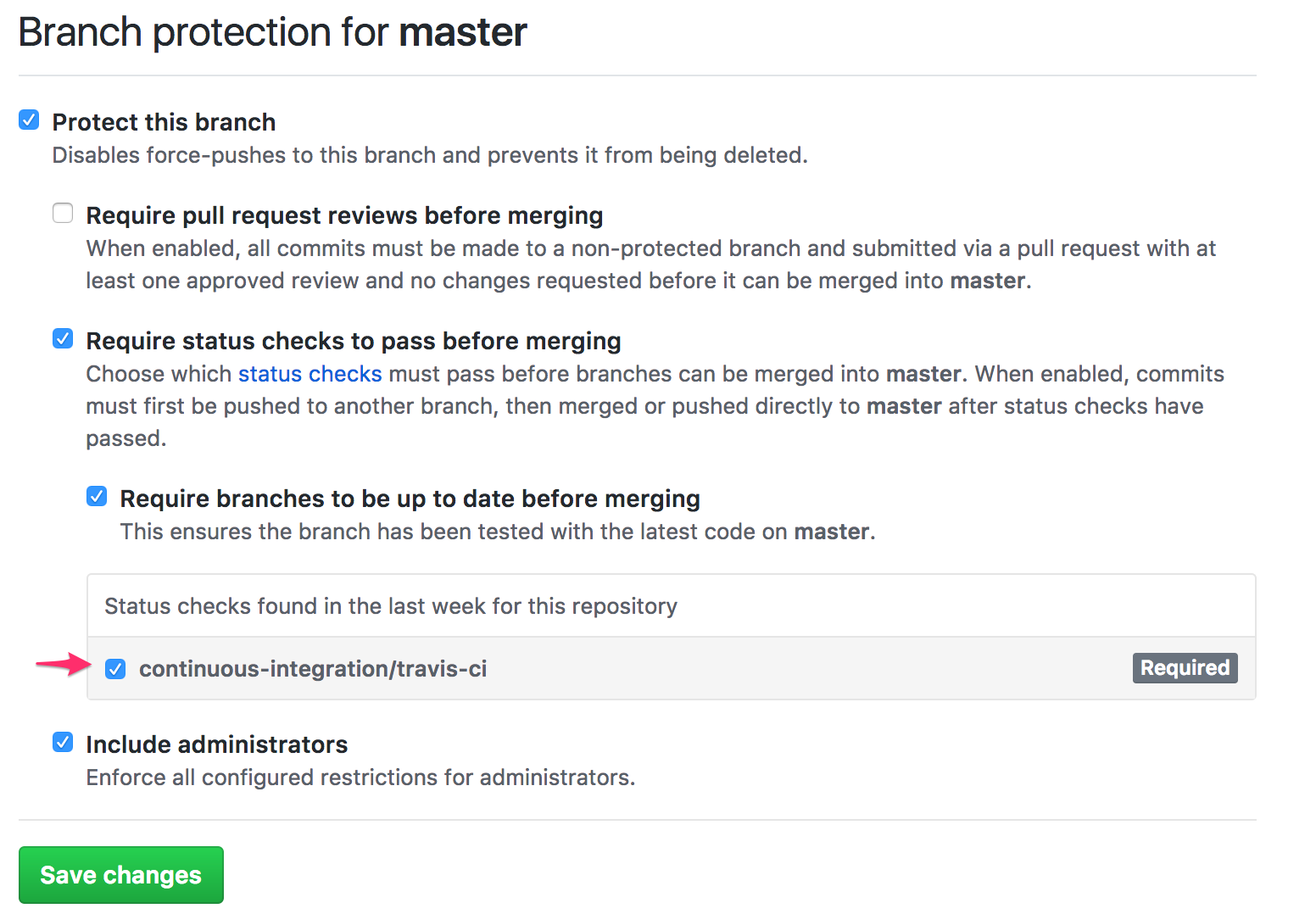Select the continuous-integration/travis-ci label text
The height and width of the screenshot is (914, 1316).
pos(313,669)
